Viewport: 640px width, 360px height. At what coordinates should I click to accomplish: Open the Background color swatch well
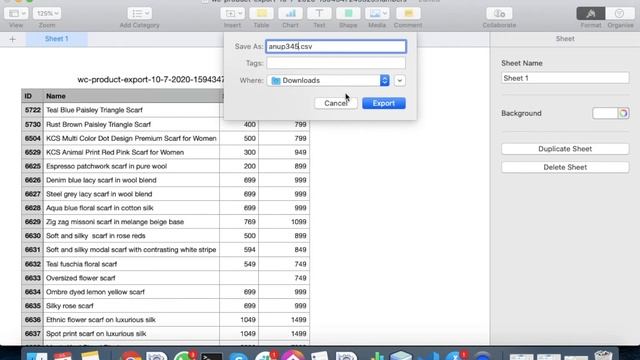pyautogui.click(x=604, y=113)
